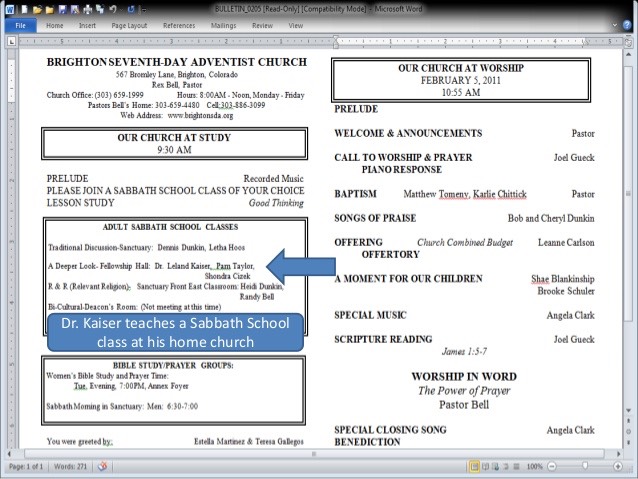Click the web address www.brightonsda.org
The image size is (638, 479).
click(x=200, y=116)
